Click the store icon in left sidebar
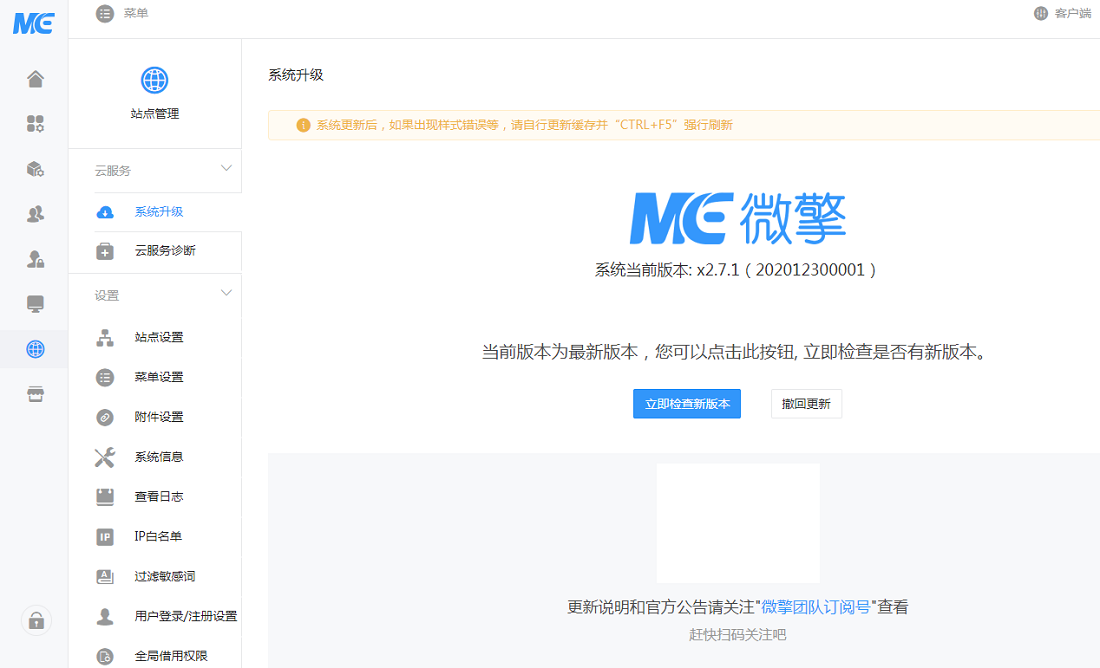The height and width of the screenshot is (668, 1100). pyautogui.click(x=35, y=394)
